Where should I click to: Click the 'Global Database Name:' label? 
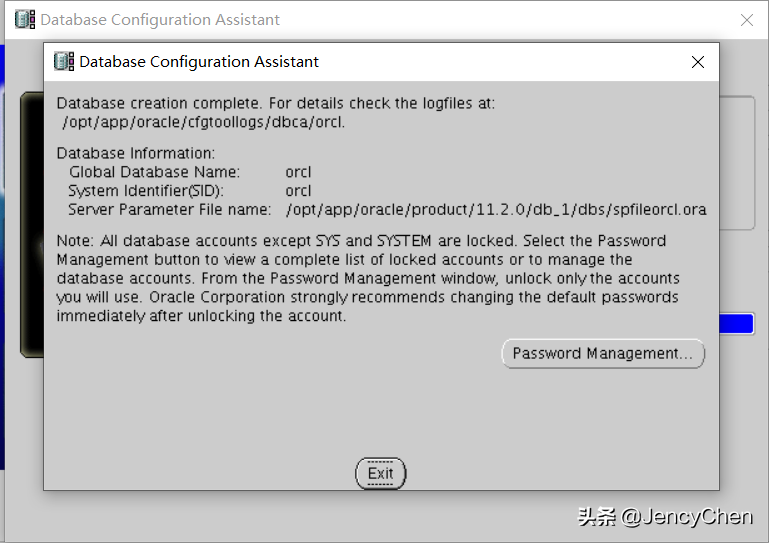tap(154, 172)
